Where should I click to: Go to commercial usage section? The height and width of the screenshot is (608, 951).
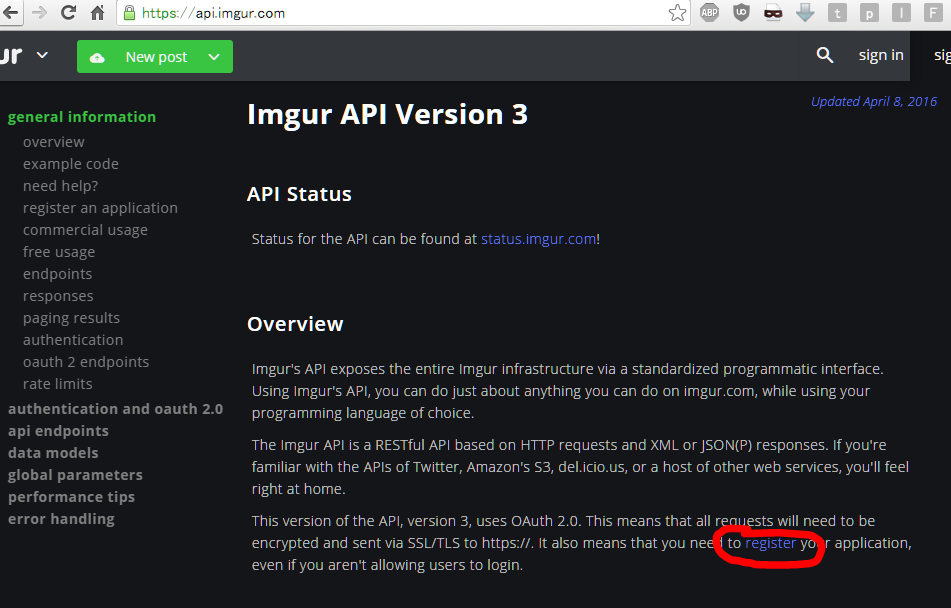click(x=86, y=230)
